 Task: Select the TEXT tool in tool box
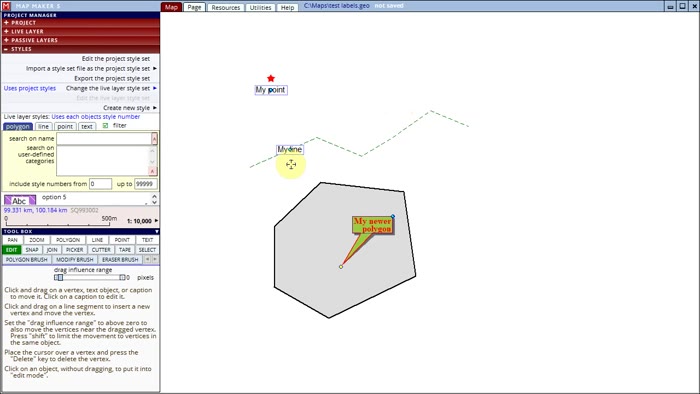coord(147,240)
